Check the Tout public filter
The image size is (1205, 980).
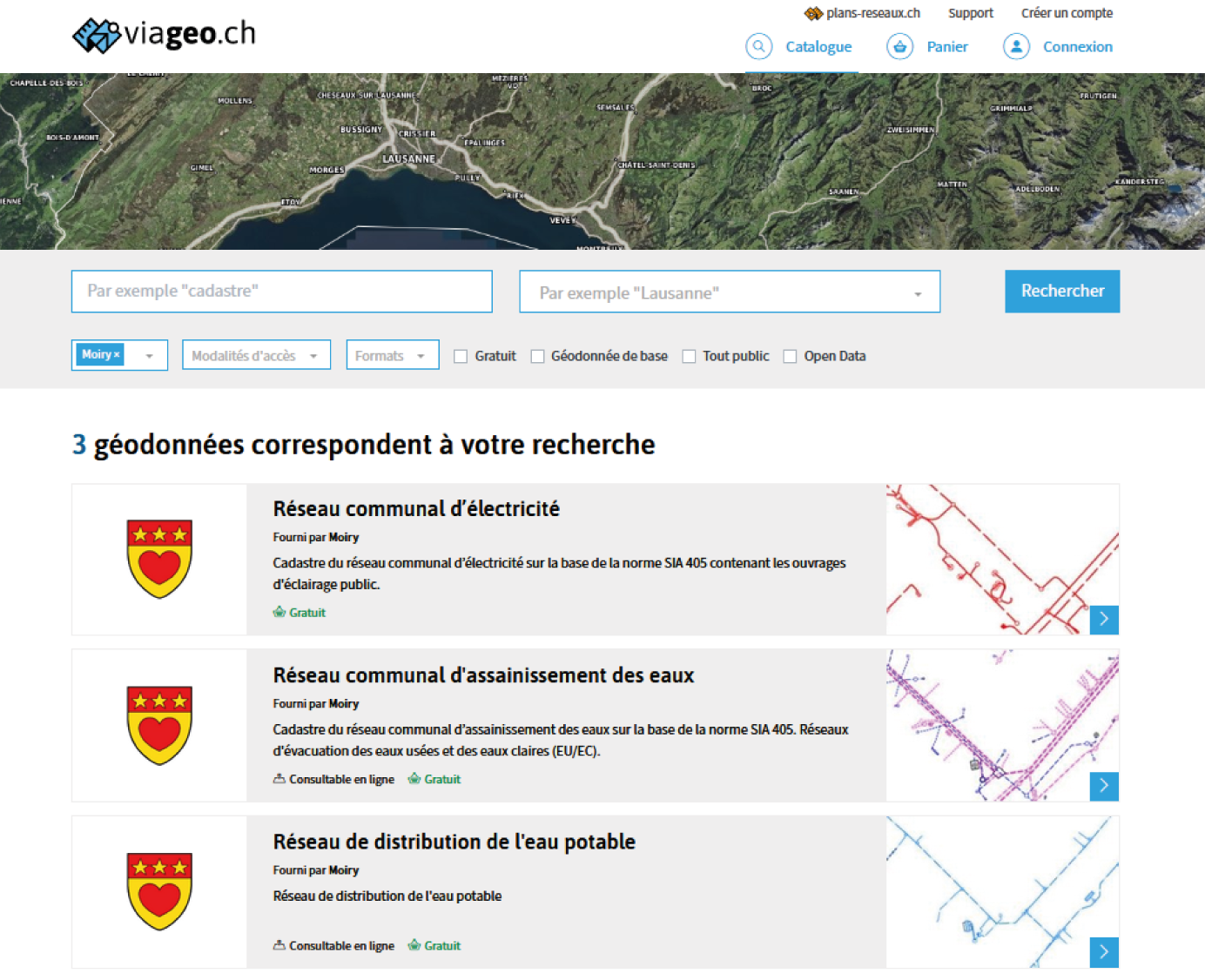tap(689, 356)
